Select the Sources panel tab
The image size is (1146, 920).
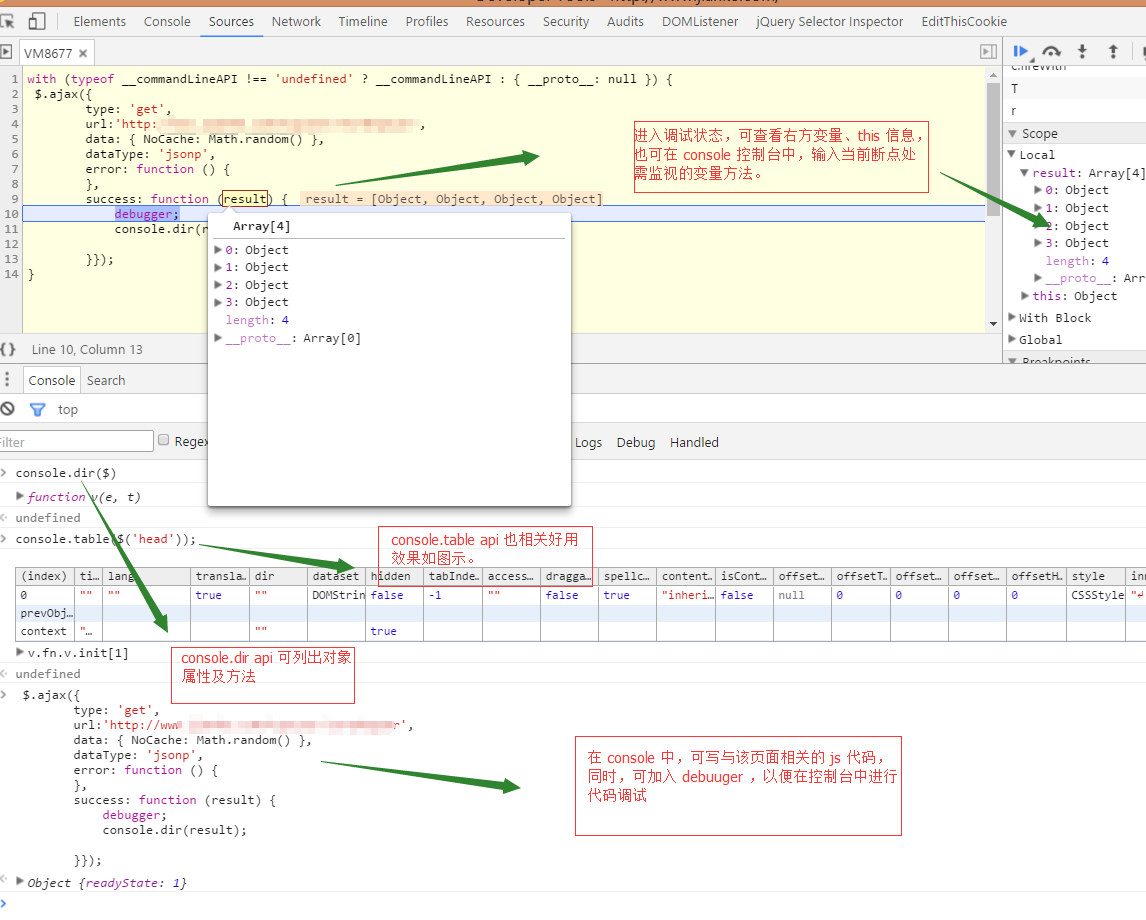point(231,21)
